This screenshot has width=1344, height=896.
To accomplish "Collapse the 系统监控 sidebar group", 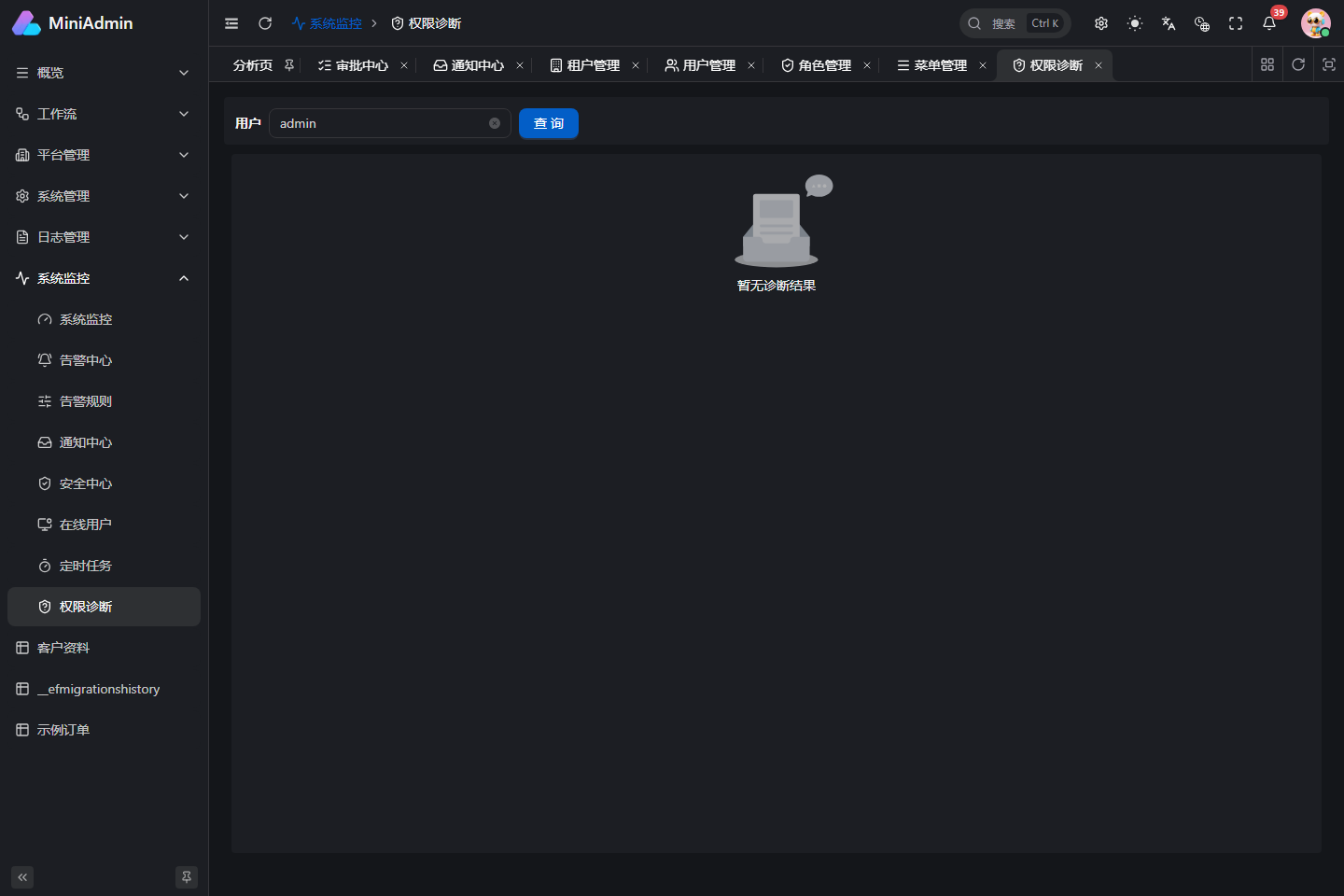I will pos(104,278).
